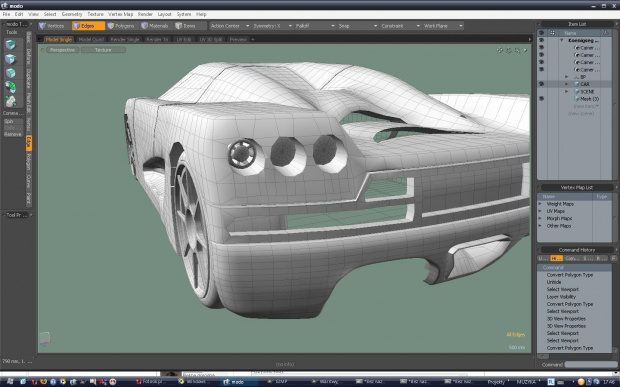
Task: Select the Polygons selection mode button
Action: (x=121, y=26)
